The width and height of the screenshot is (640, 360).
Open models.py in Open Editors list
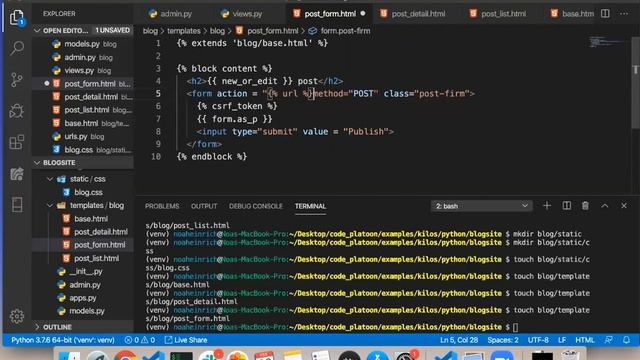pyautogui.click(x=82, y=44)
